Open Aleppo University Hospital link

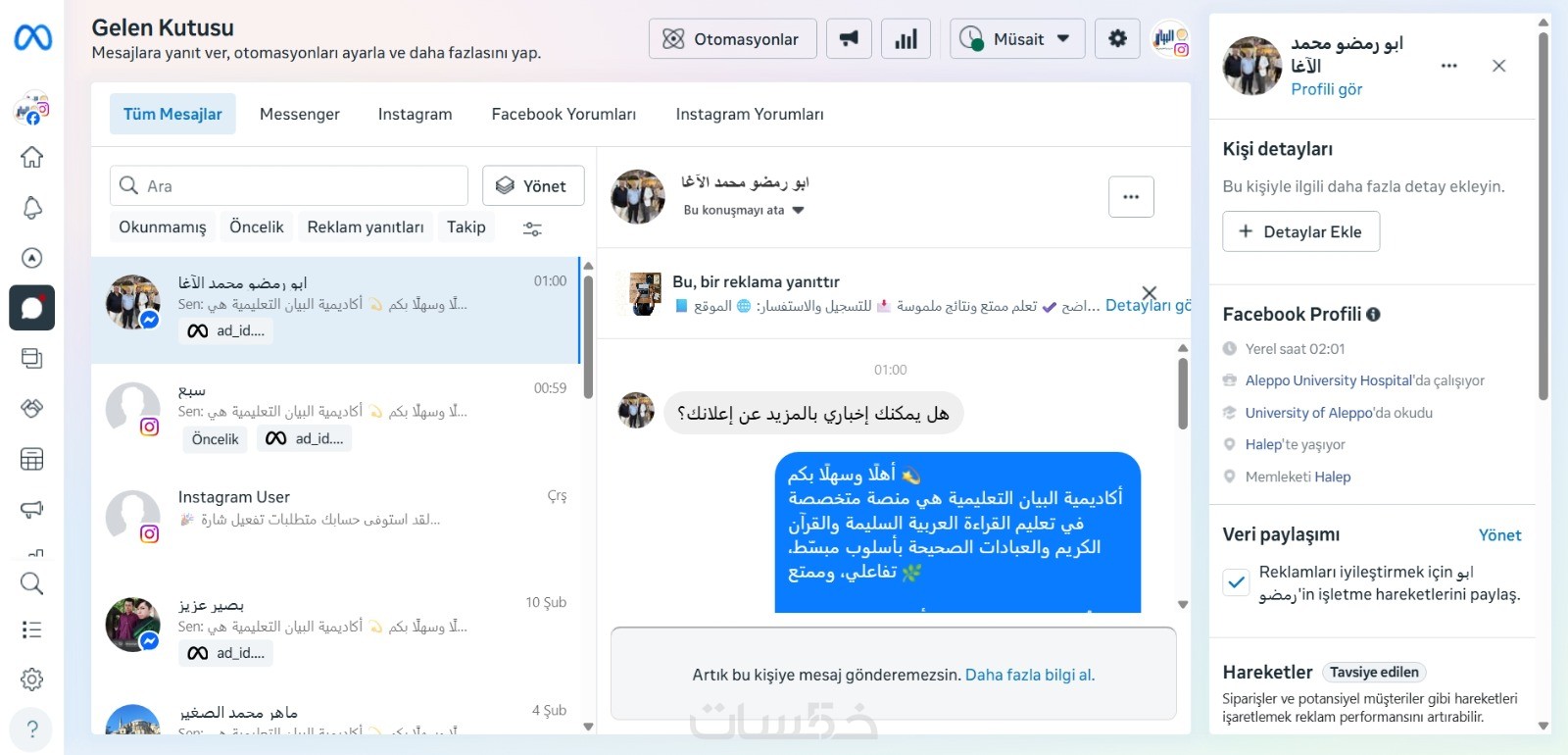1330,380
